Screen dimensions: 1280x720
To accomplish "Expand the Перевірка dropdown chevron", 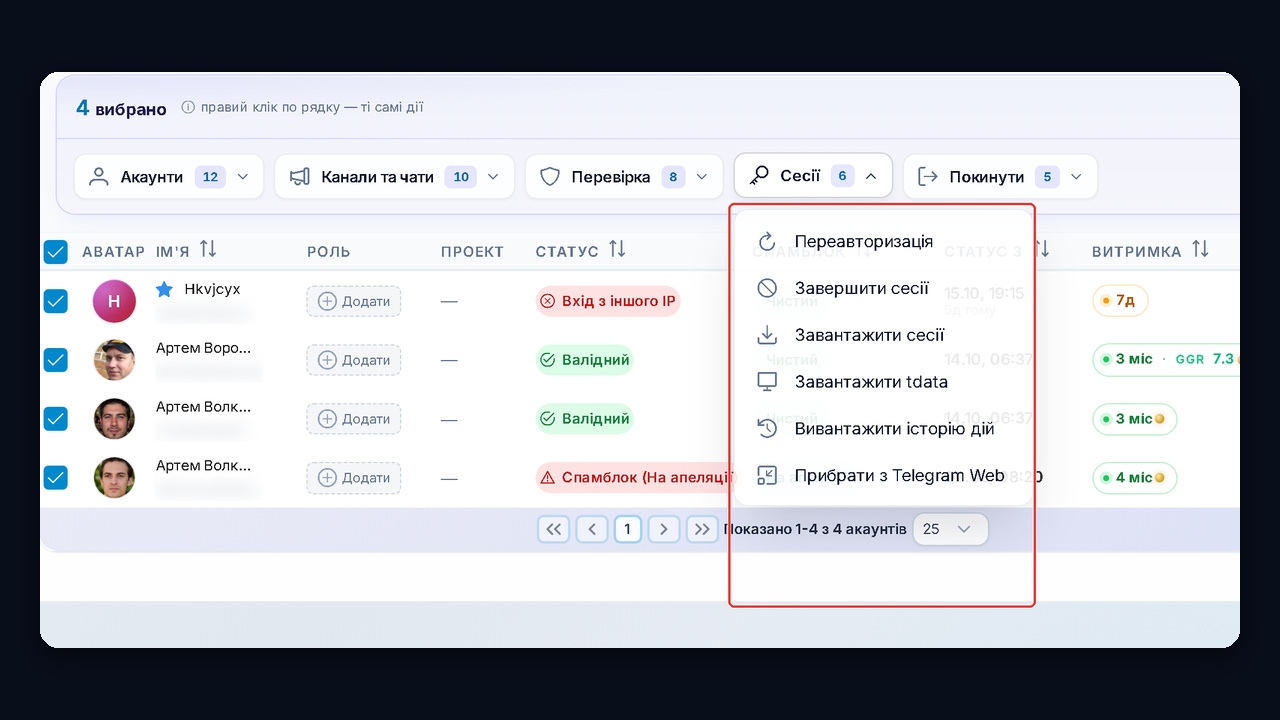I will 702,177.
